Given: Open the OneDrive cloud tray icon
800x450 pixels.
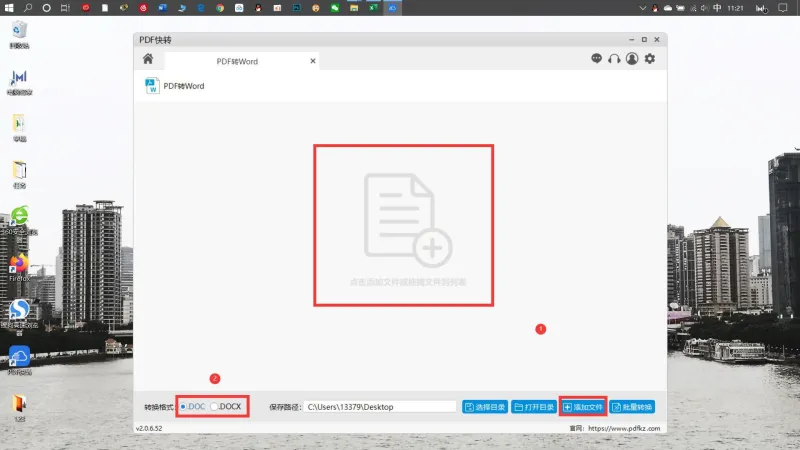Looking at the screenshot, I should (x=668, y=8).
